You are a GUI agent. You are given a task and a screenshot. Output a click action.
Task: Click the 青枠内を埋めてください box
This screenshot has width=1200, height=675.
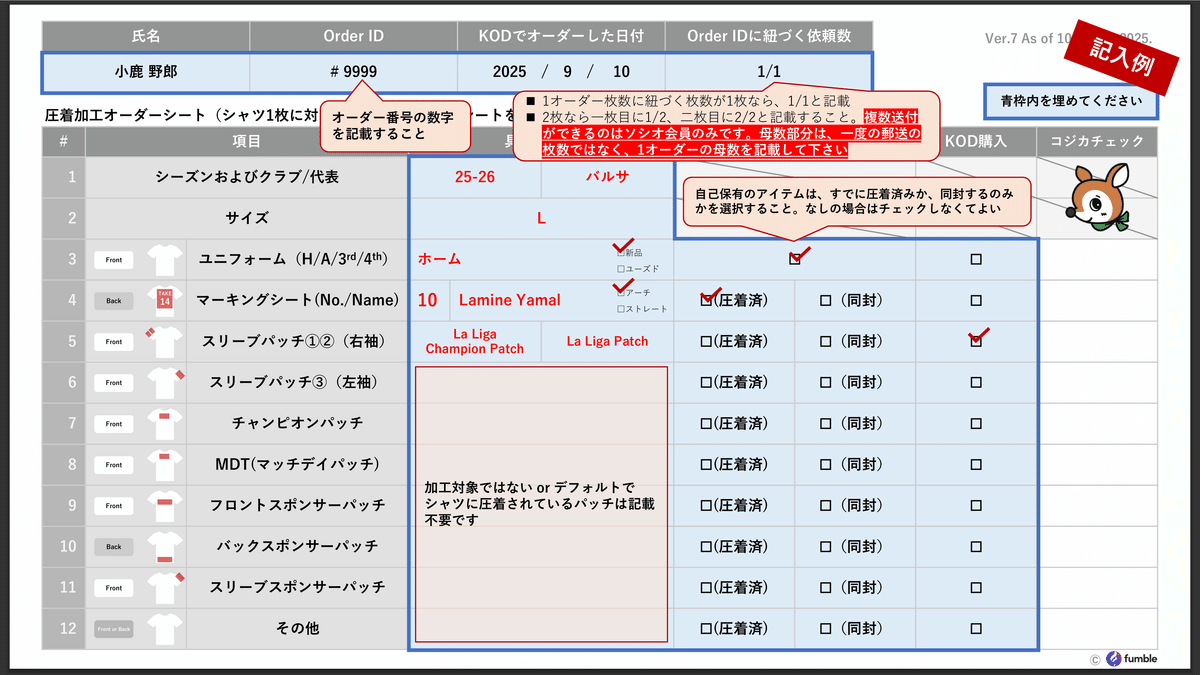click(1071, 101)
